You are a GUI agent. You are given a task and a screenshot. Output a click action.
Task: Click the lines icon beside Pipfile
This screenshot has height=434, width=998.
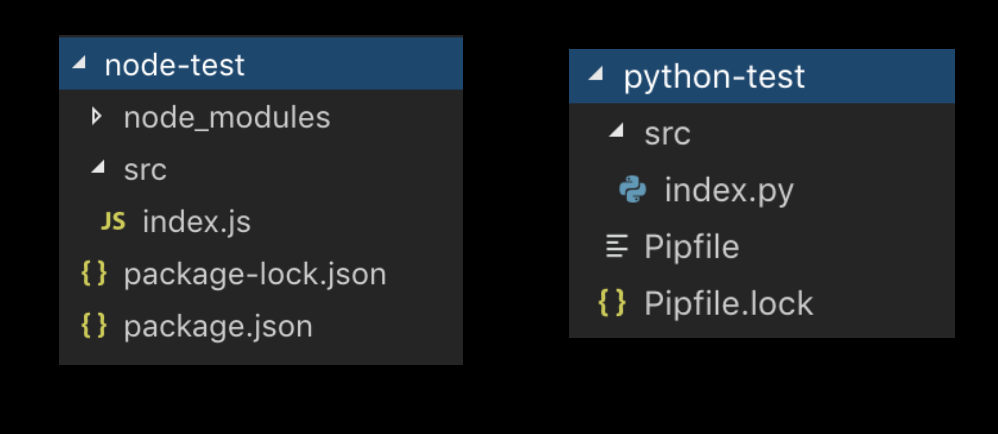coord(617,247)
